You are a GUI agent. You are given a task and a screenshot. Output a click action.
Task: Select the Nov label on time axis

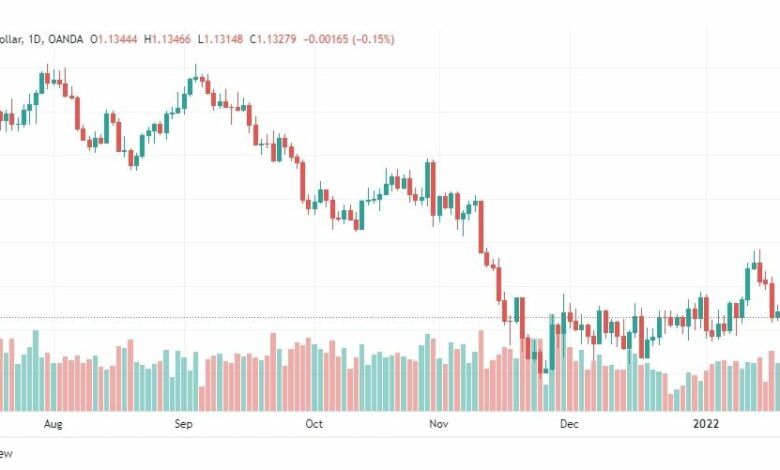tap(439, 424)
